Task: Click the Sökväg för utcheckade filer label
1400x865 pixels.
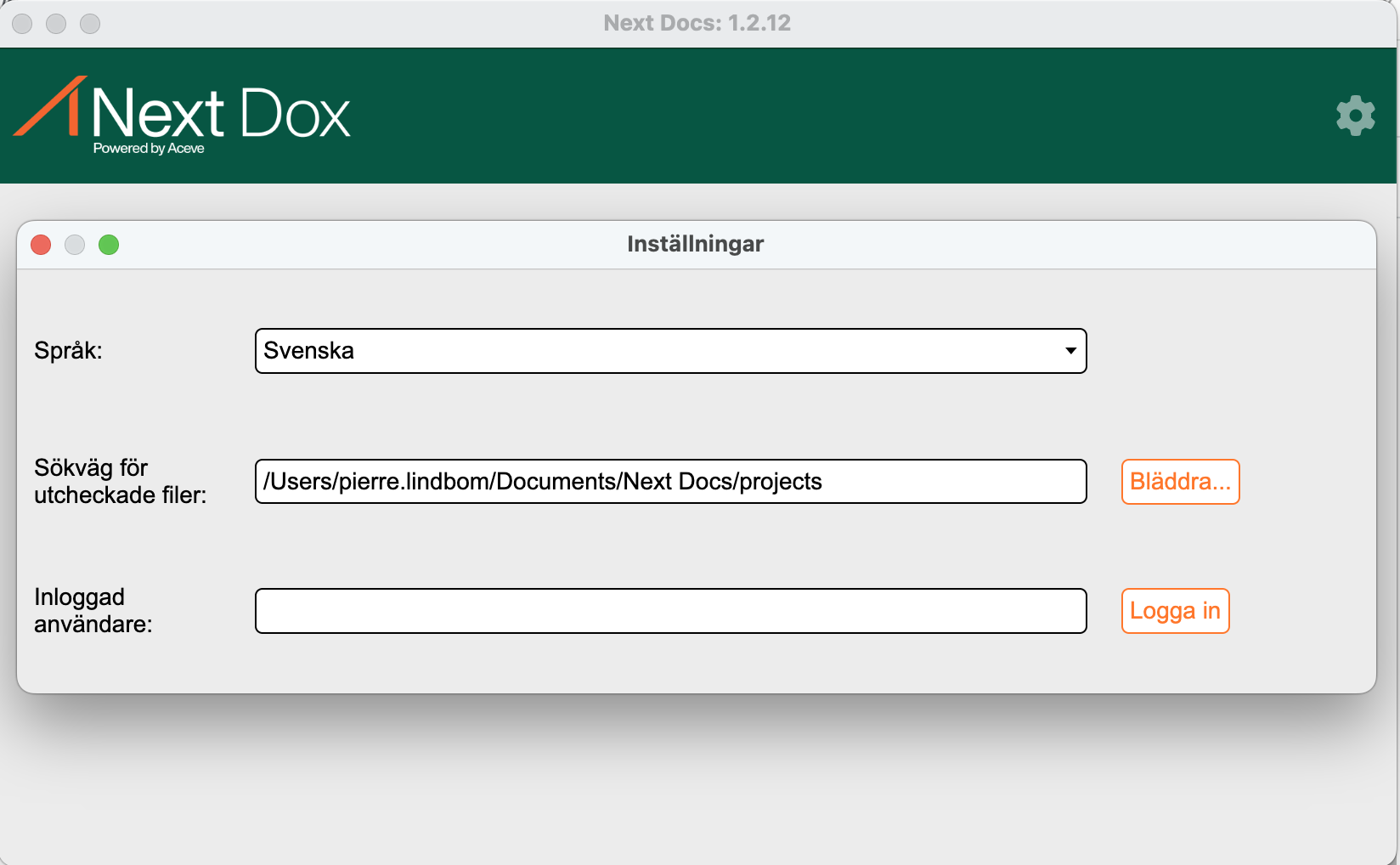Action: [x=120, y=482]
